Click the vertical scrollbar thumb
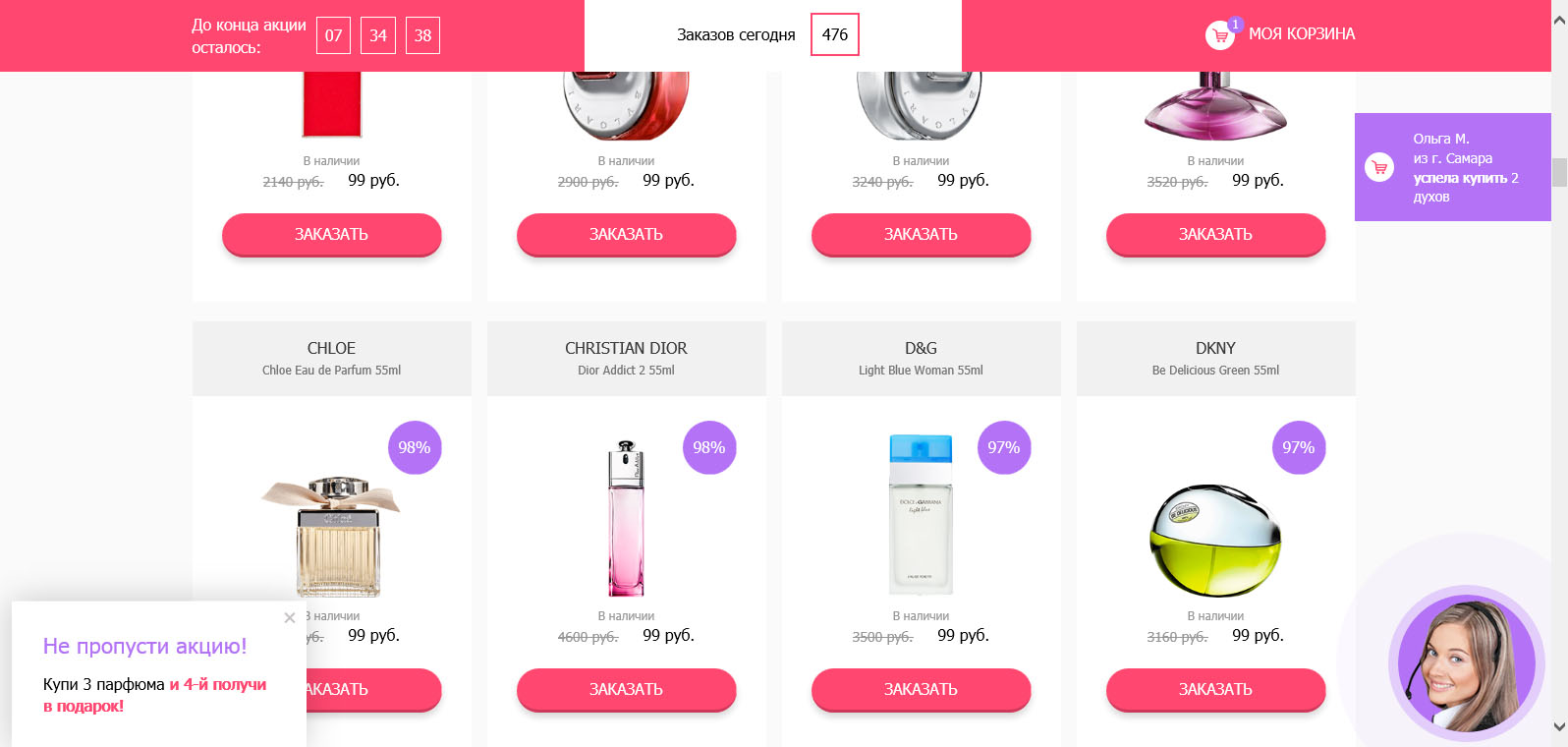Screen dimensions: 1568x747 tap(1559, 172)
